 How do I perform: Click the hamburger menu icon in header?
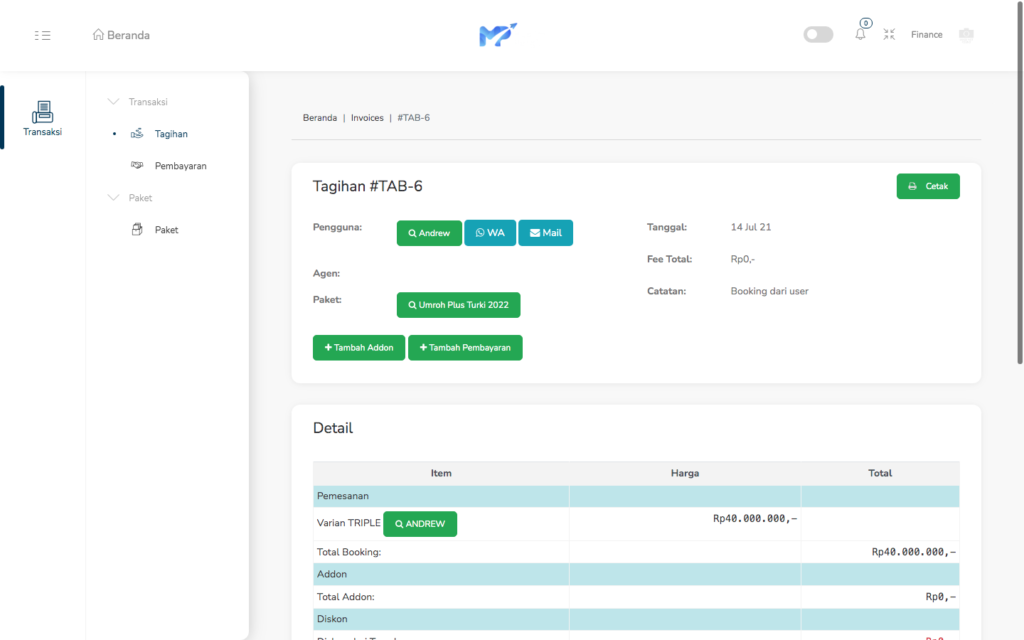(x=42, y=35)
